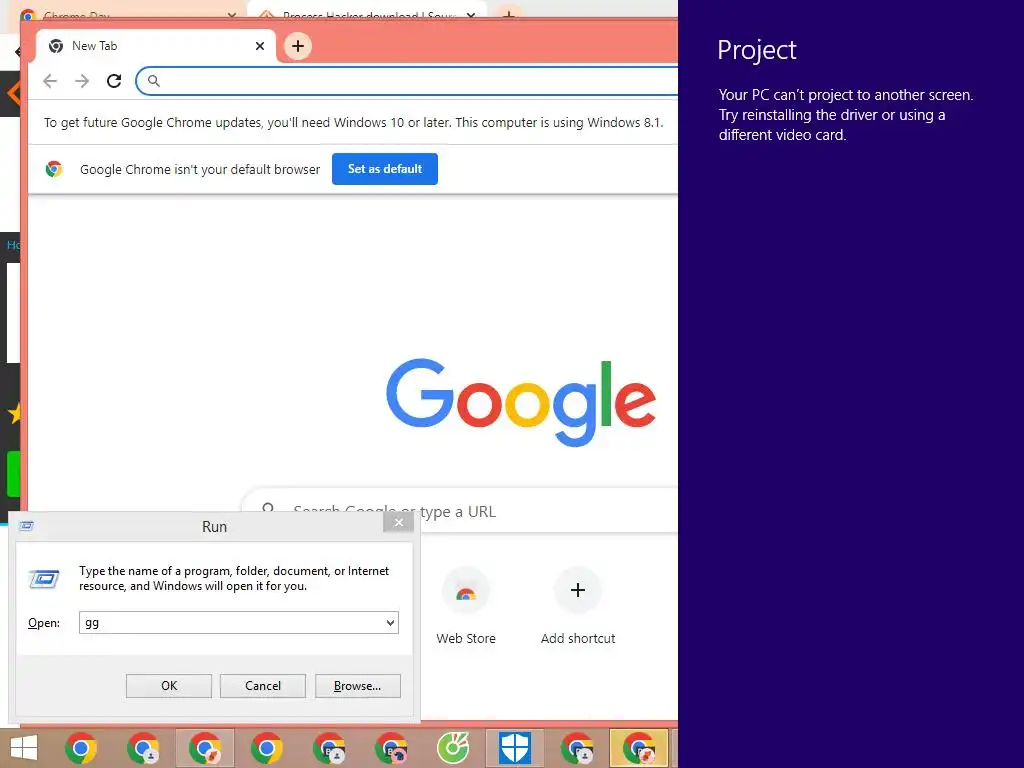
Task: Expand the Open combo box dropdown arrow
Action: point(390,622)
